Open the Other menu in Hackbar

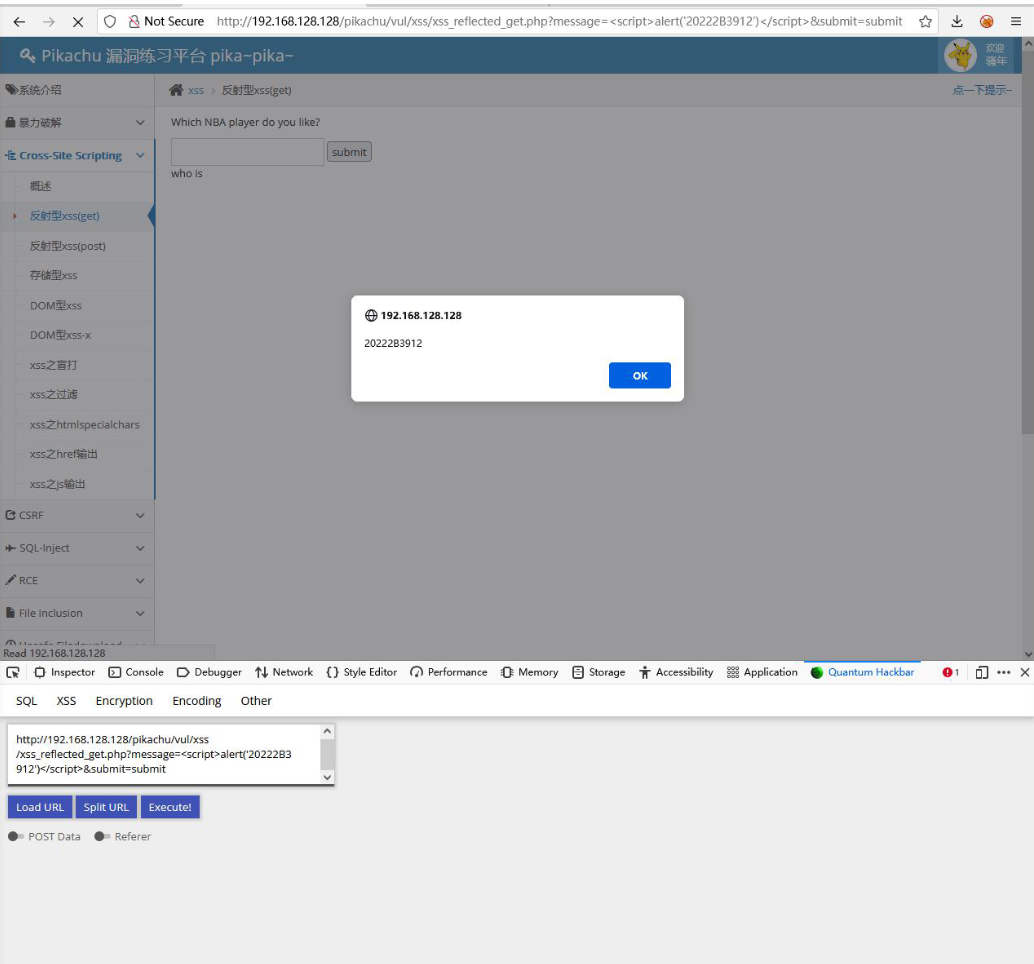tap(256, 701)
